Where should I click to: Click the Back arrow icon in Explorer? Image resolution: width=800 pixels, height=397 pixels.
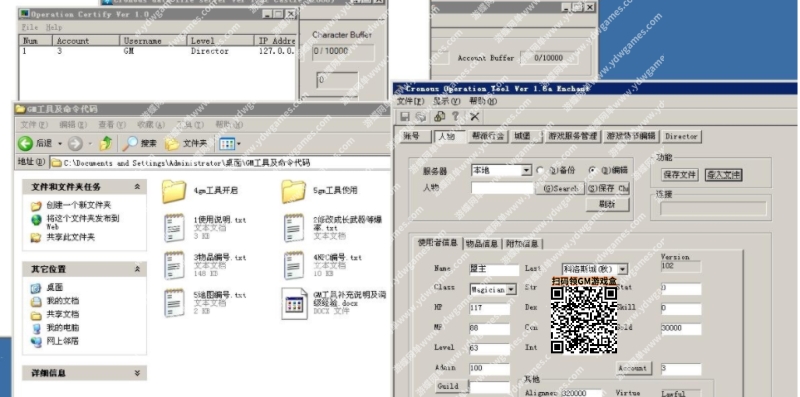(x=25, y=143)
